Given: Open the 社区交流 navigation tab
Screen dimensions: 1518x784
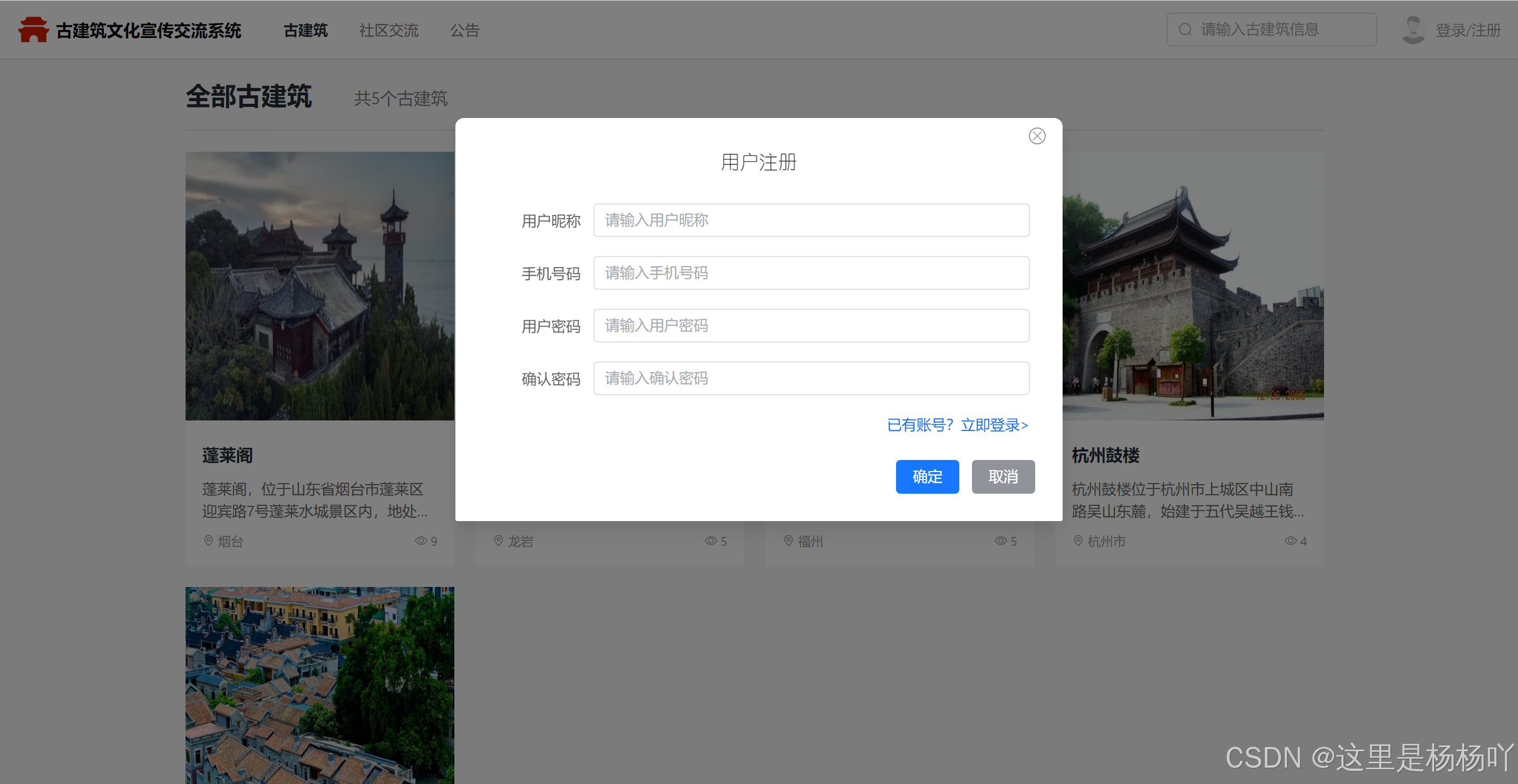Looking at the screenshot, I should (388, 30).
